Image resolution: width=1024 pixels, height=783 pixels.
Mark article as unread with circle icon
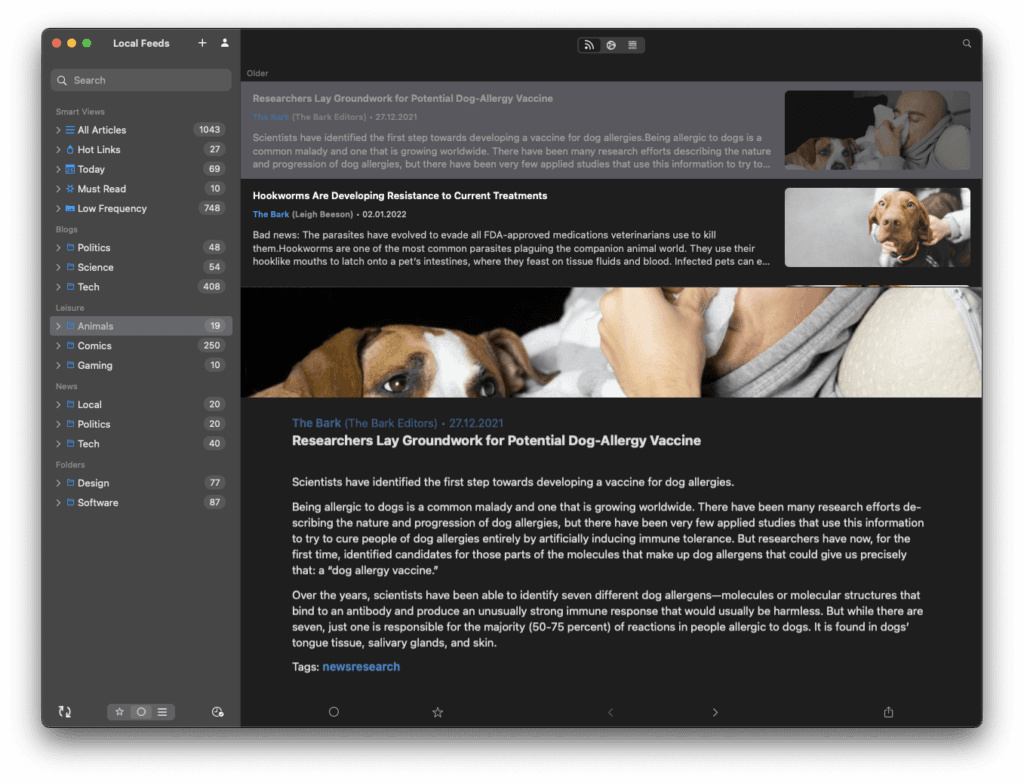pyautogui.click(x=334, y=712)
